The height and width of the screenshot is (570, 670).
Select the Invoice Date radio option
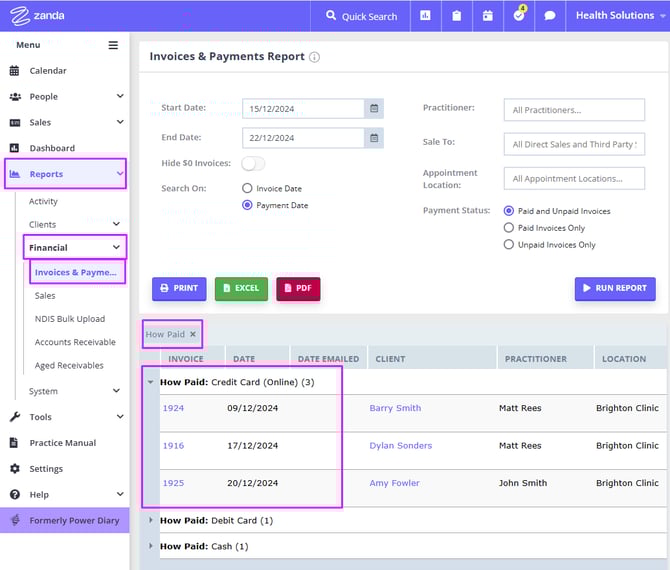click(248, 188)
